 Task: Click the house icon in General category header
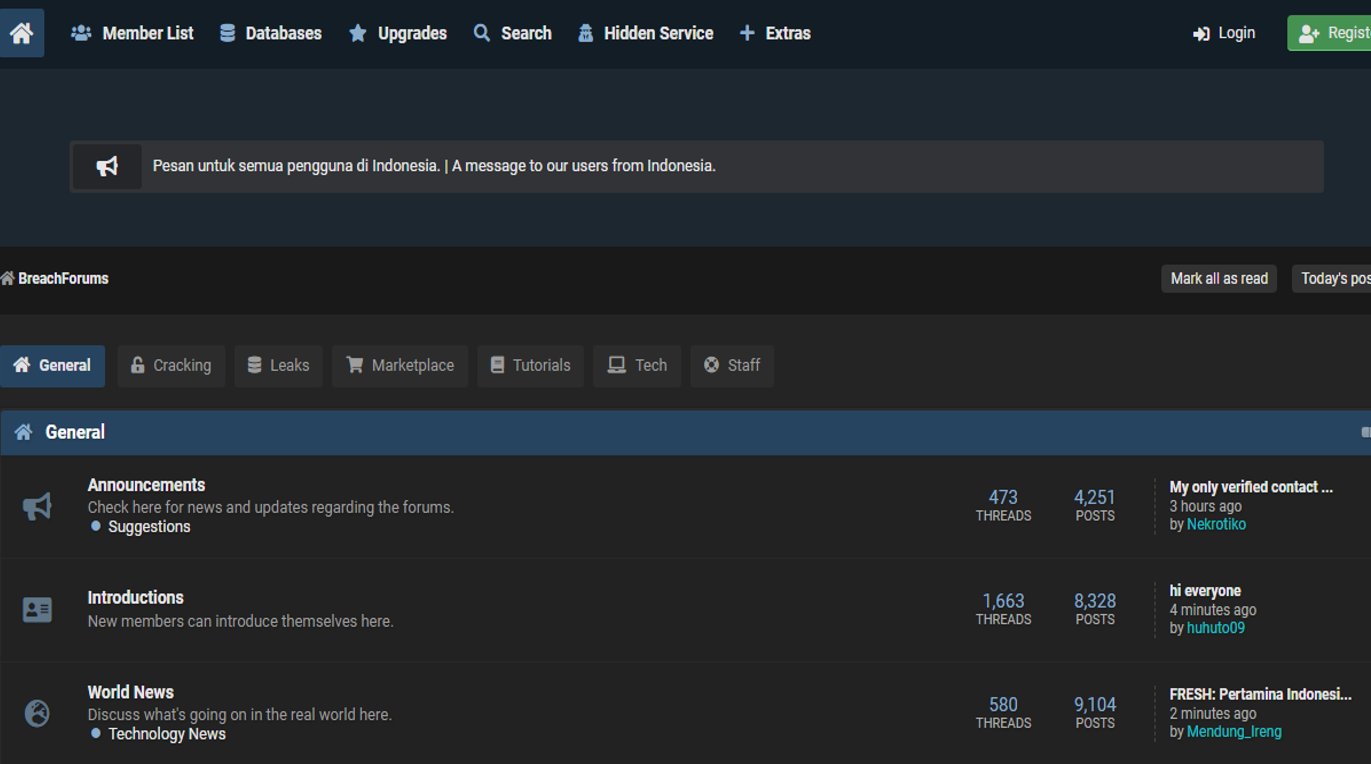pyautogui.click(x=23, y=432)
